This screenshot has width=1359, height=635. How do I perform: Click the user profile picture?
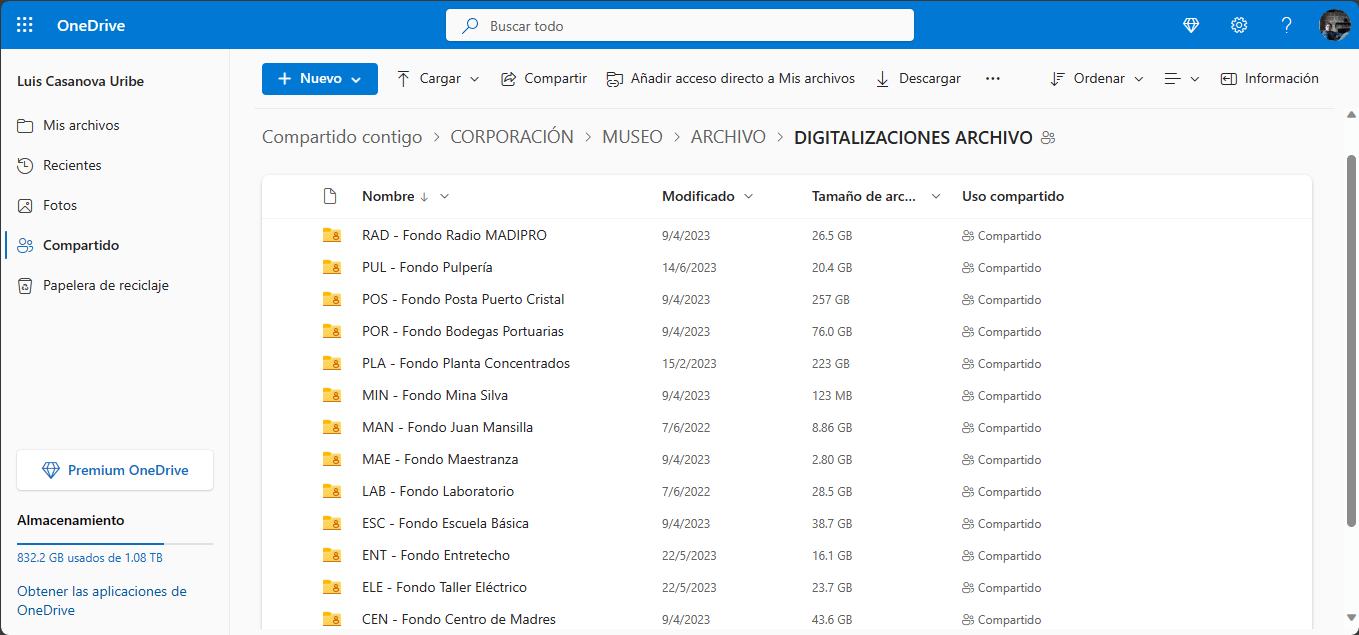tap(1335, 25)
